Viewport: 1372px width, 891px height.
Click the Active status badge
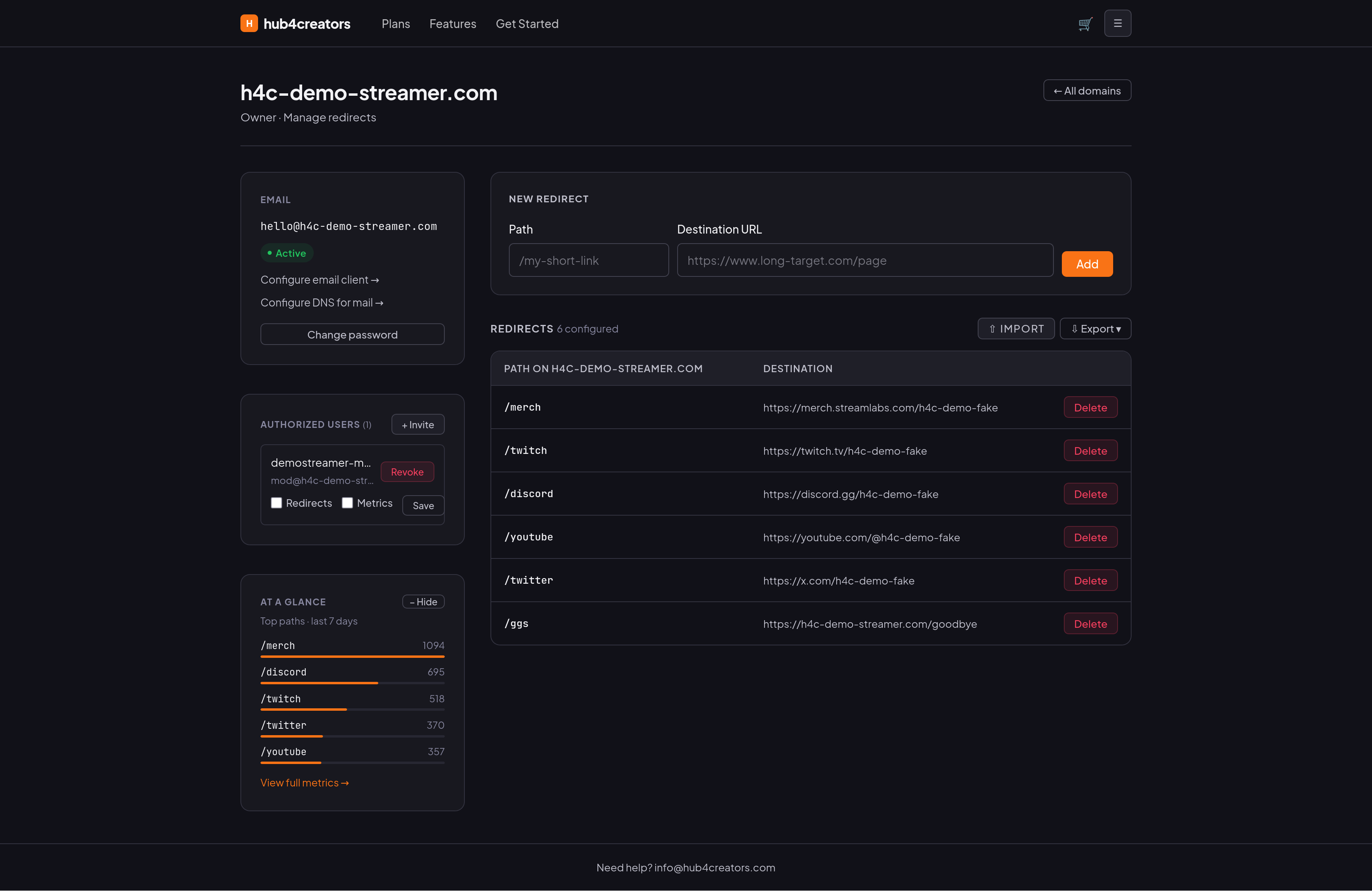pyautogui.click(x=287, y=253)
